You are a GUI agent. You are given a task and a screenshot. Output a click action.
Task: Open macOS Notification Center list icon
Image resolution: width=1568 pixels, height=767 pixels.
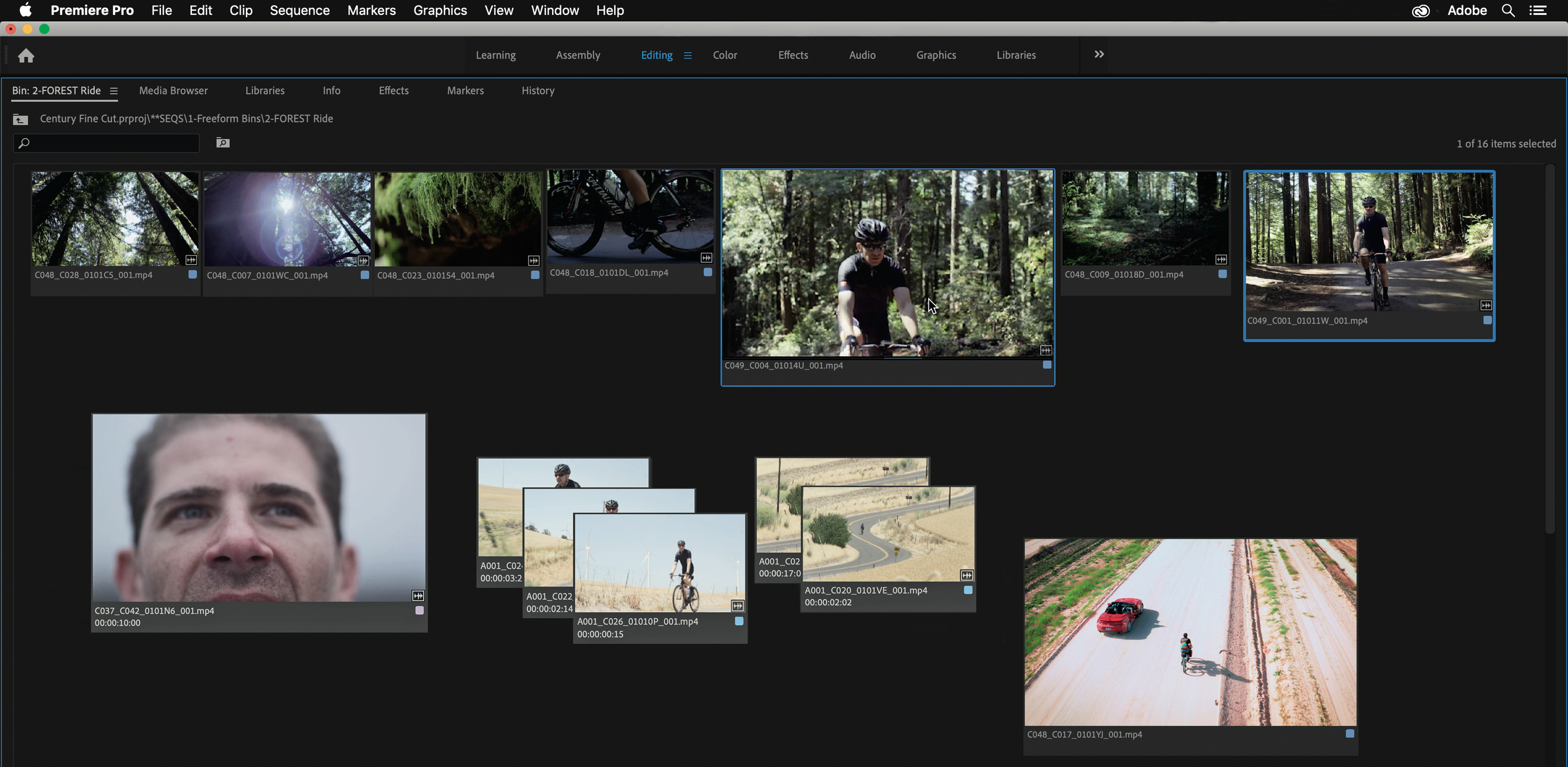click(x=1538, y=10)
